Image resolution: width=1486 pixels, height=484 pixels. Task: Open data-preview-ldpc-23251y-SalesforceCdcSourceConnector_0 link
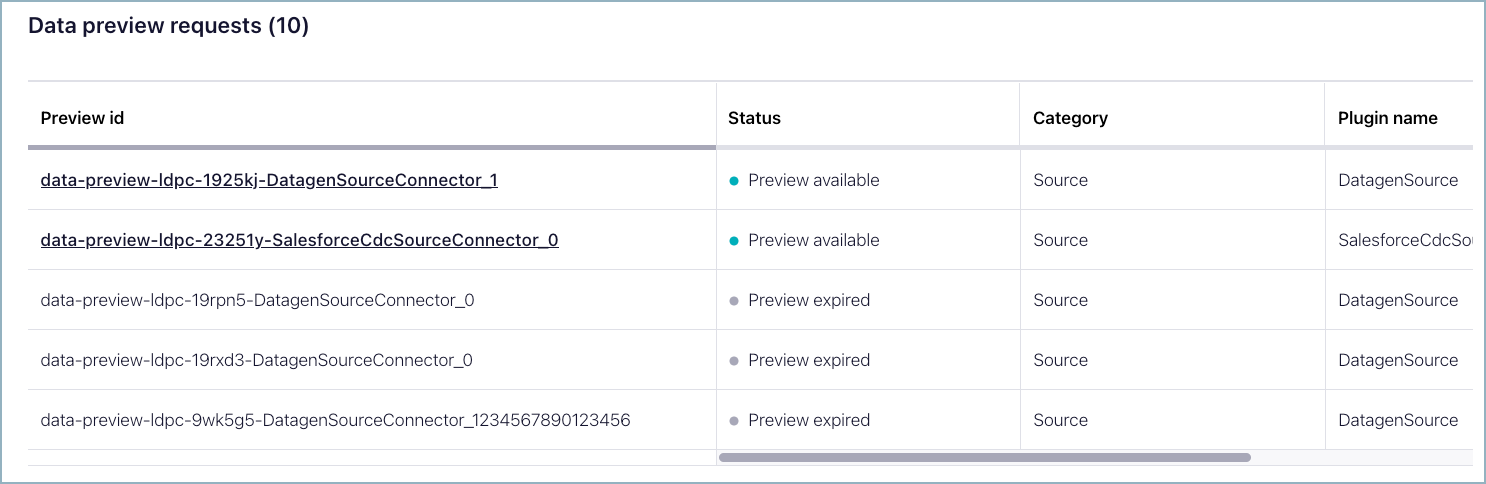pyautogui.click(x=299, y=240)
